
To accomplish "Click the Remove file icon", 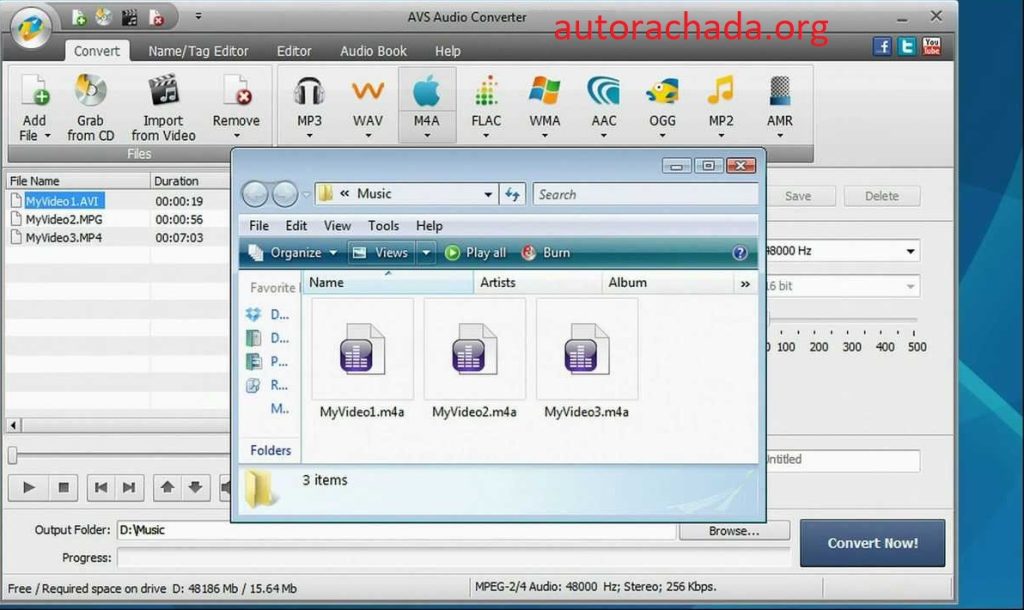I will 236,90.
